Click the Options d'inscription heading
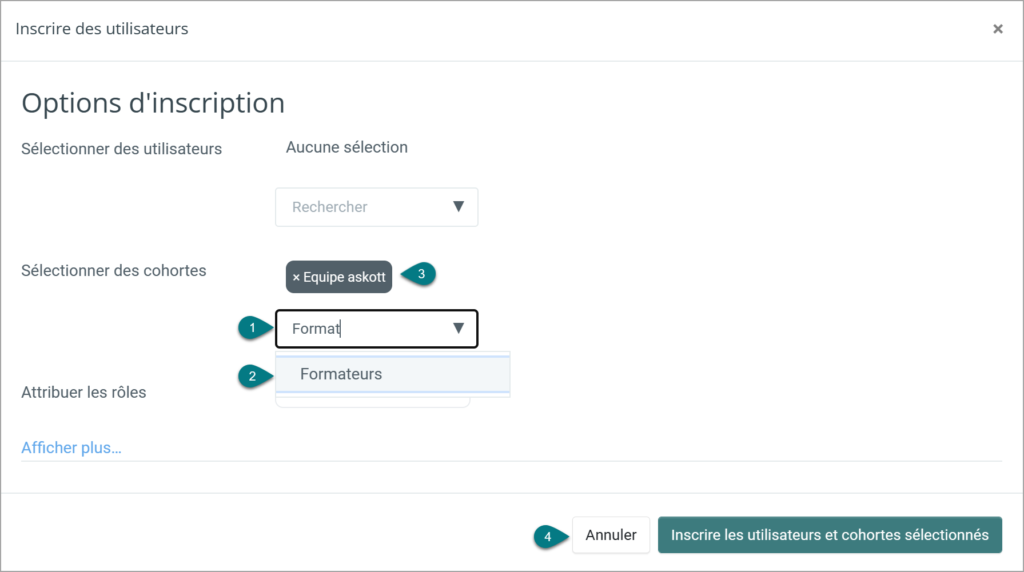The width and height of the screenshot is (1024, 572). [153, 103]
